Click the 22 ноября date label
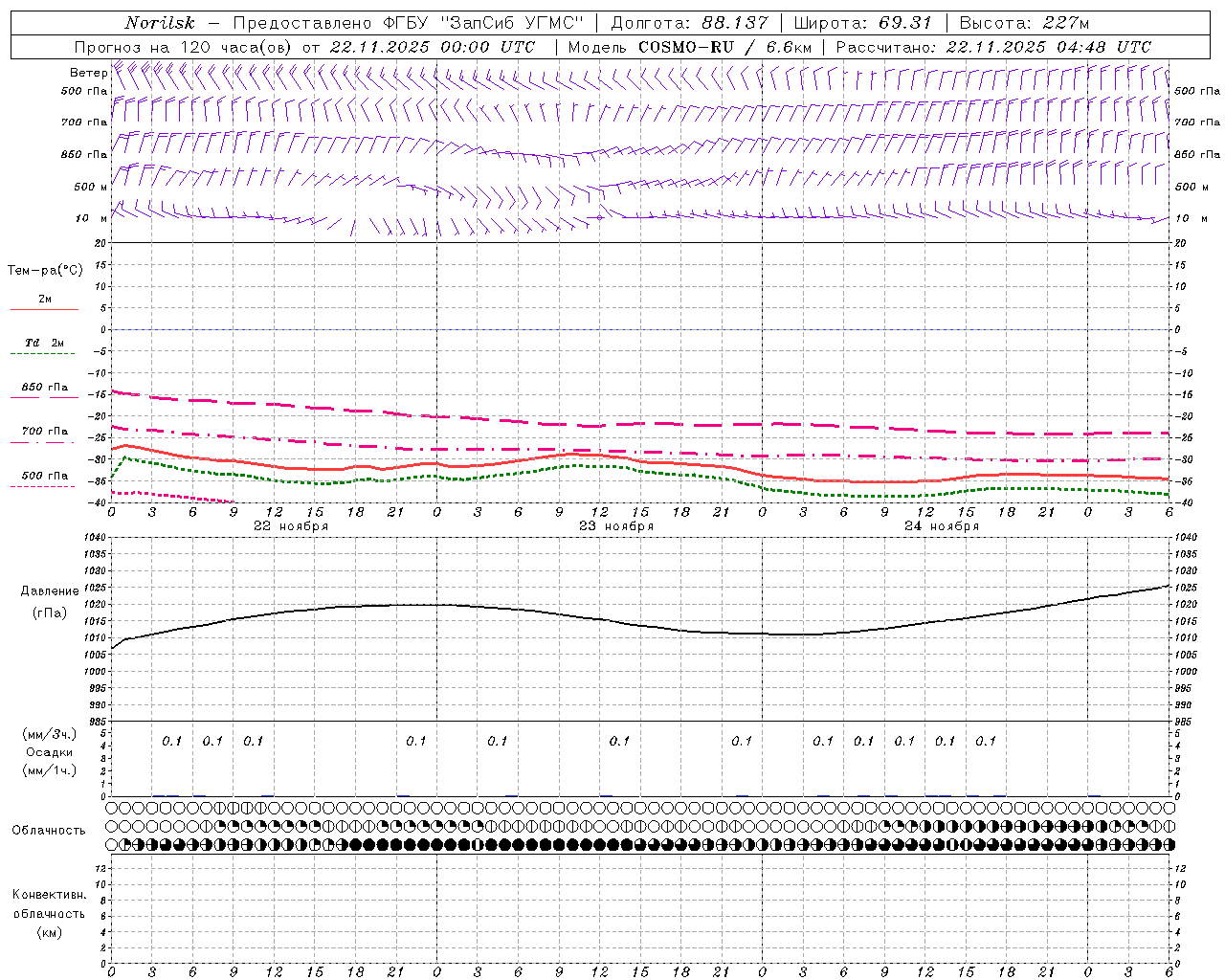Viewport: 1225px width, 980px height. click(291, 526)
